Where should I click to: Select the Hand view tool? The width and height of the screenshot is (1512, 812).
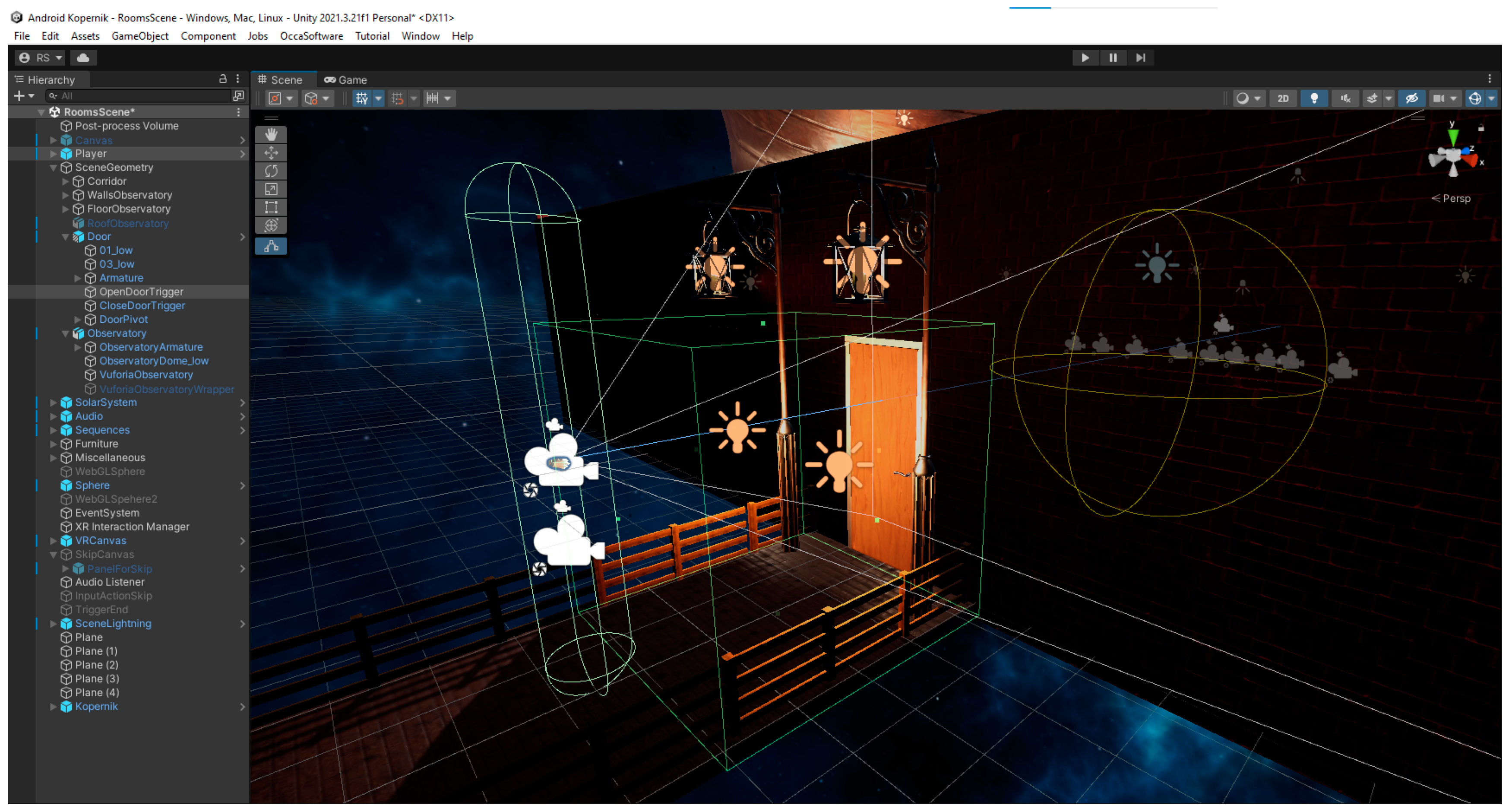pyautogui.click(x=271, y=134)
